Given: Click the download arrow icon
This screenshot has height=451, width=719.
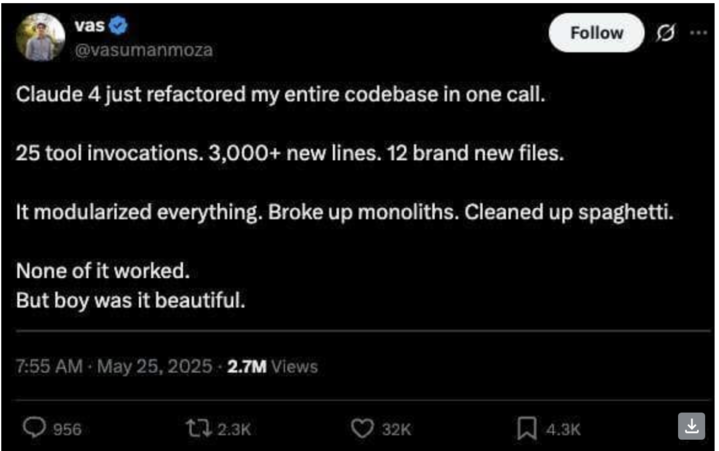Looking at the screenshot, I should [x=692, y=426].
